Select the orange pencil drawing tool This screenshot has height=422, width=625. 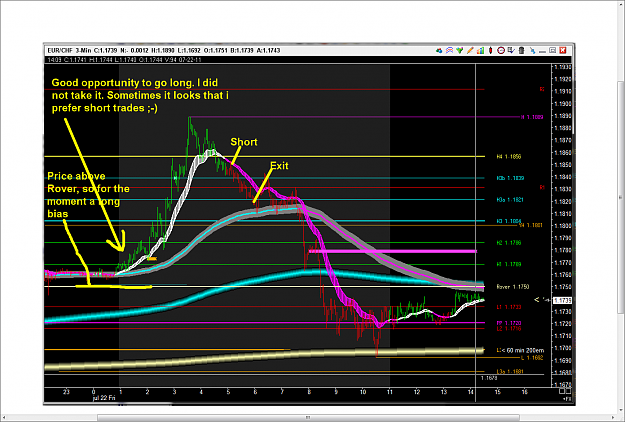coord(470,51)
